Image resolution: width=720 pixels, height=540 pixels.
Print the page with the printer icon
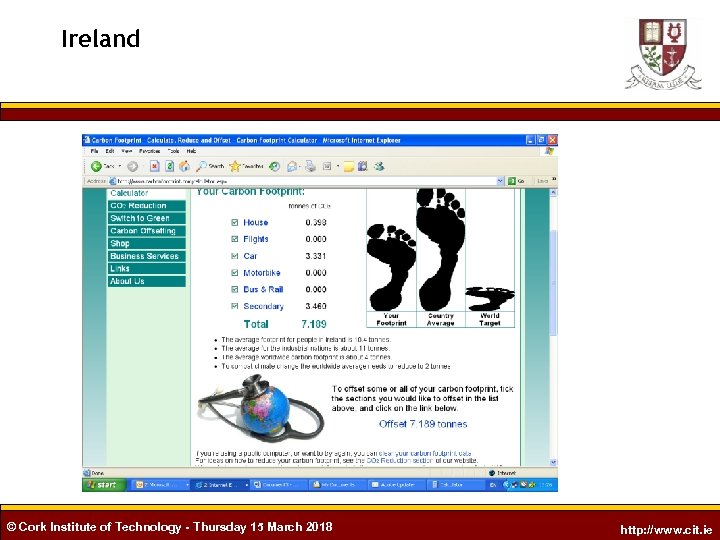click(x=310, y=166)
